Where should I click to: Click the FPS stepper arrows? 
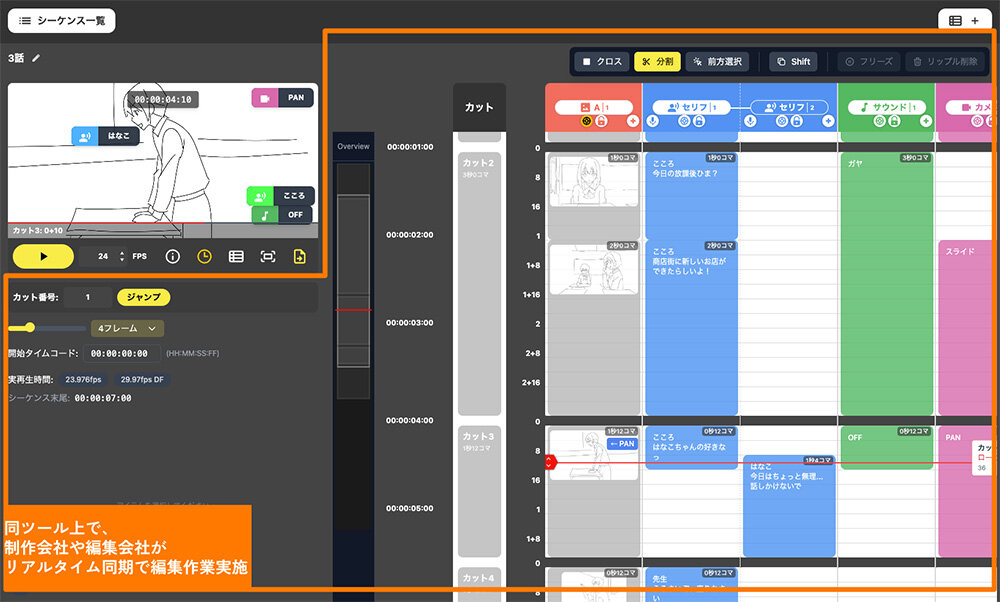122,256
